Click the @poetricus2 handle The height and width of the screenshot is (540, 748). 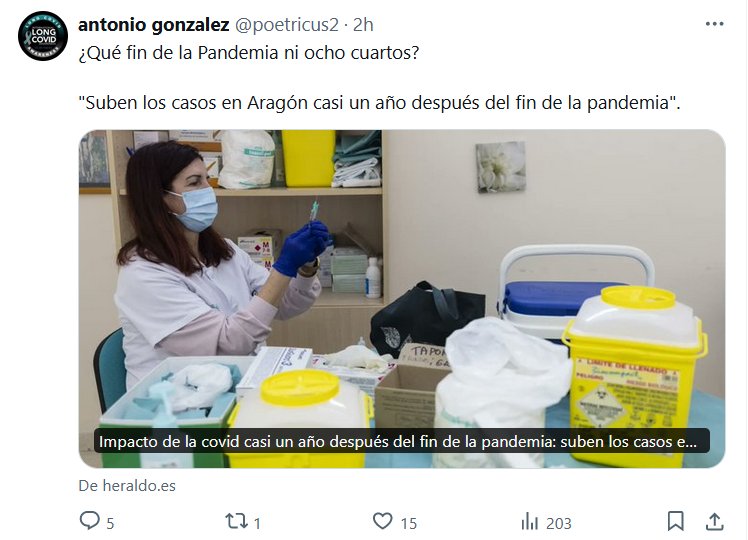click(286, 25)
